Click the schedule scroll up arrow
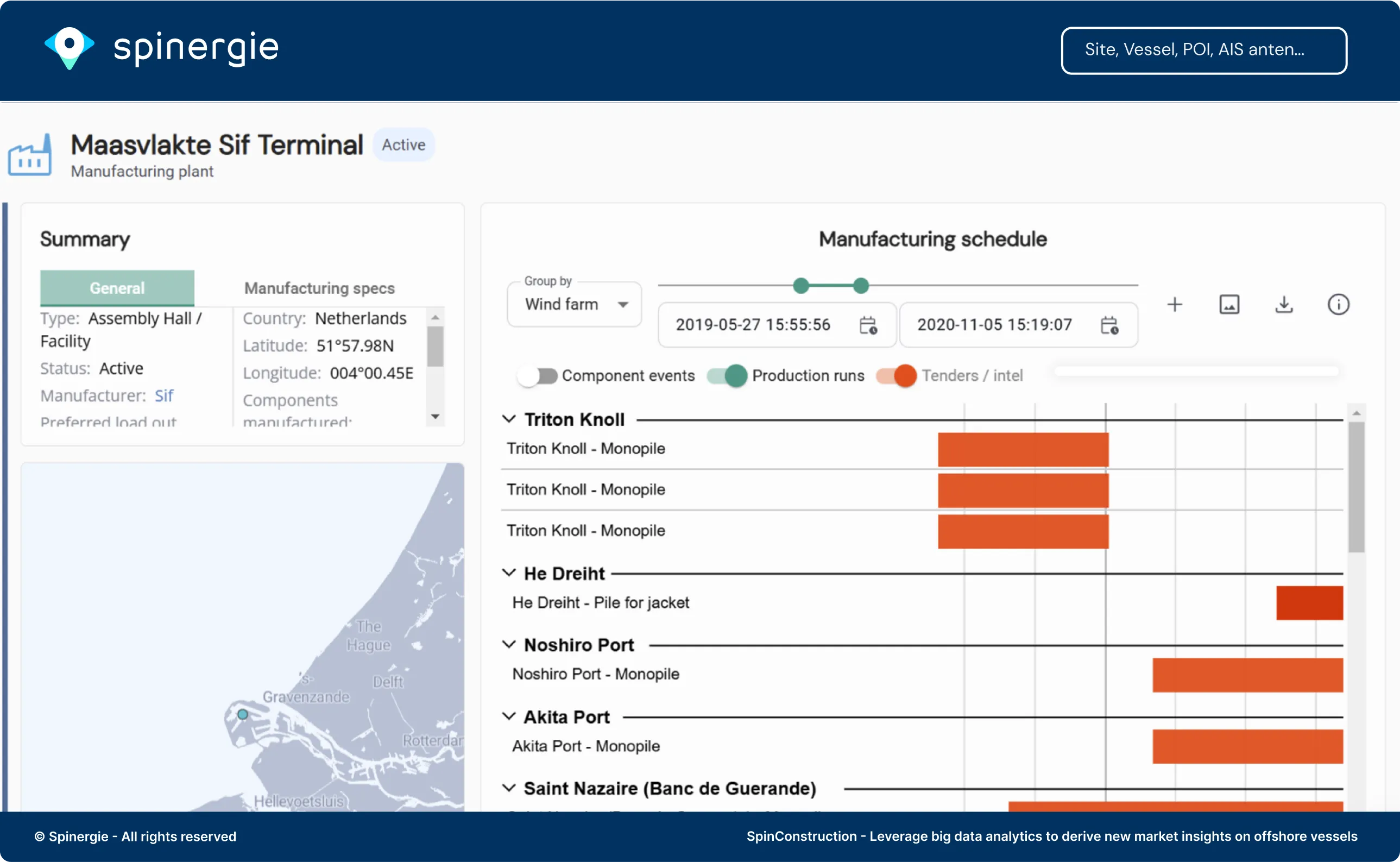Image resolution: width=1400 pixels, height=862 pixels. (x=1357, y=413)
